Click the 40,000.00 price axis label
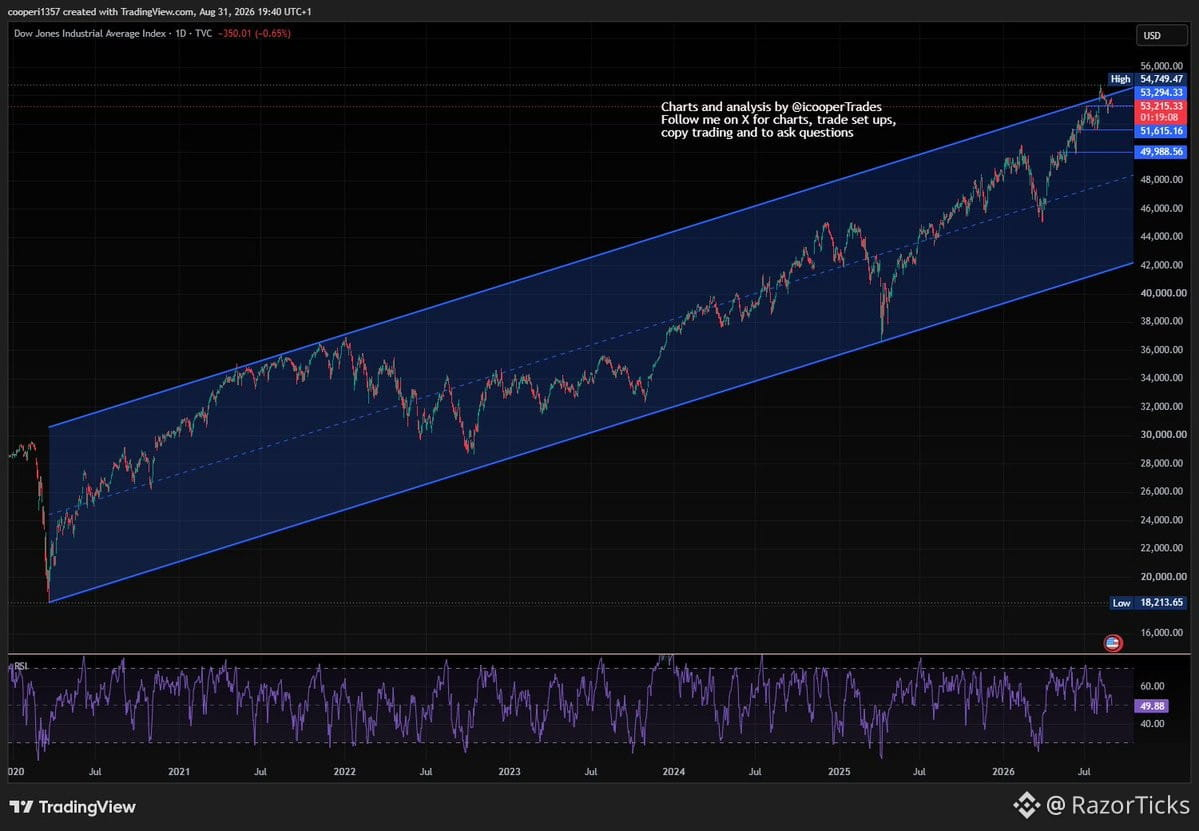This screenshot has width=1199, height=831. [1163, 293]
